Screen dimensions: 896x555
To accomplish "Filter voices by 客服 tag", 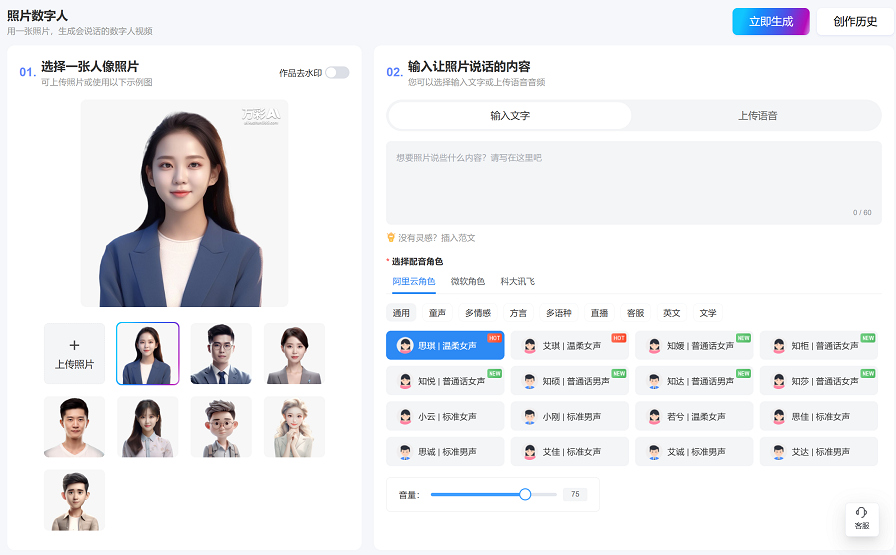I will pyautogui.click(x=635, y=313).
